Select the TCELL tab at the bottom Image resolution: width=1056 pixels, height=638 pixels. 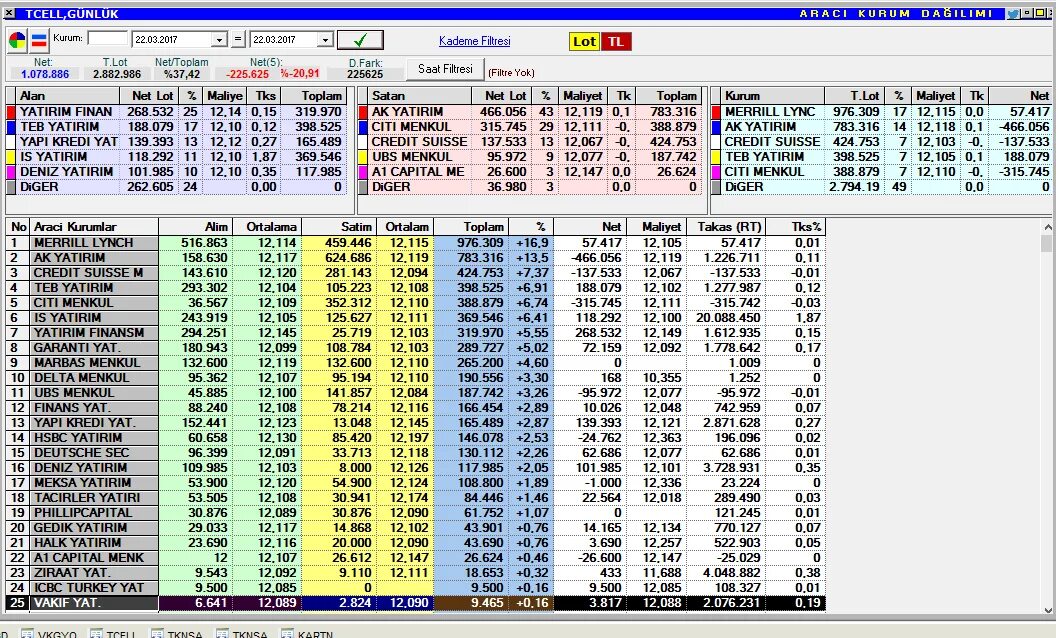(114, 634)
